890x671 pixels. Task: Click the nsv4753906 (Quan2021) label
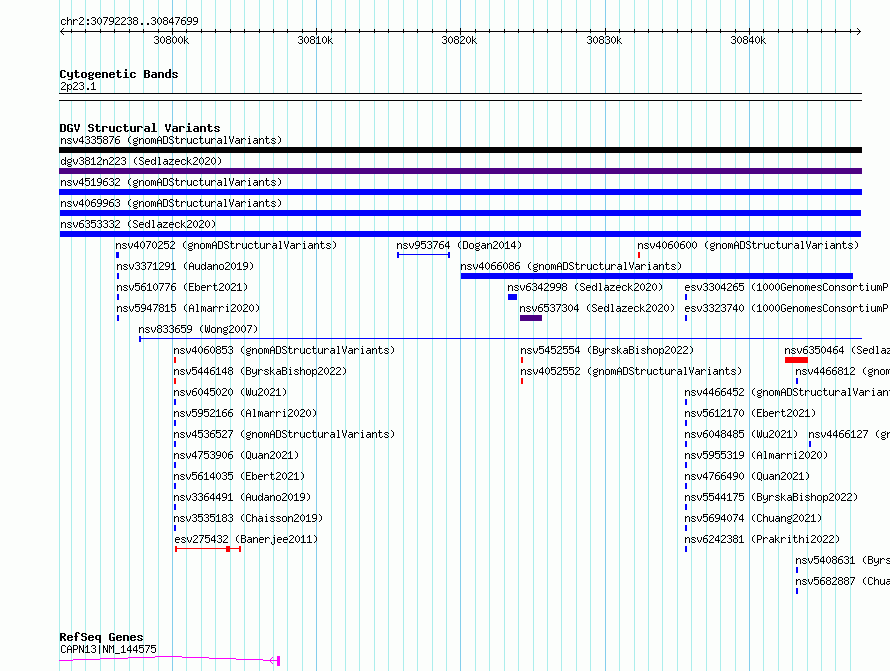pos(236,455)
